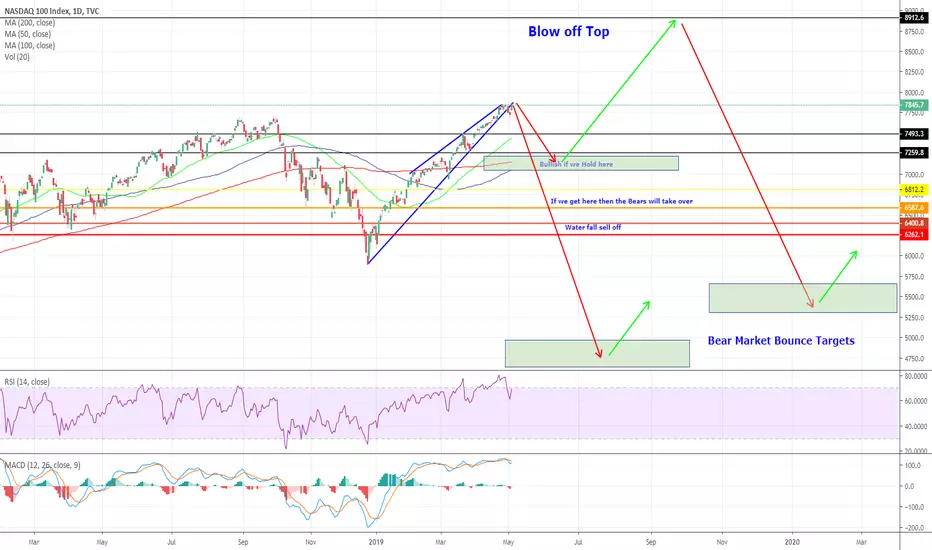Image resolution: width=932 pixels, height=550 pixels.
Task: Click the 6400.8 price level label
Action: click(914, 224)
